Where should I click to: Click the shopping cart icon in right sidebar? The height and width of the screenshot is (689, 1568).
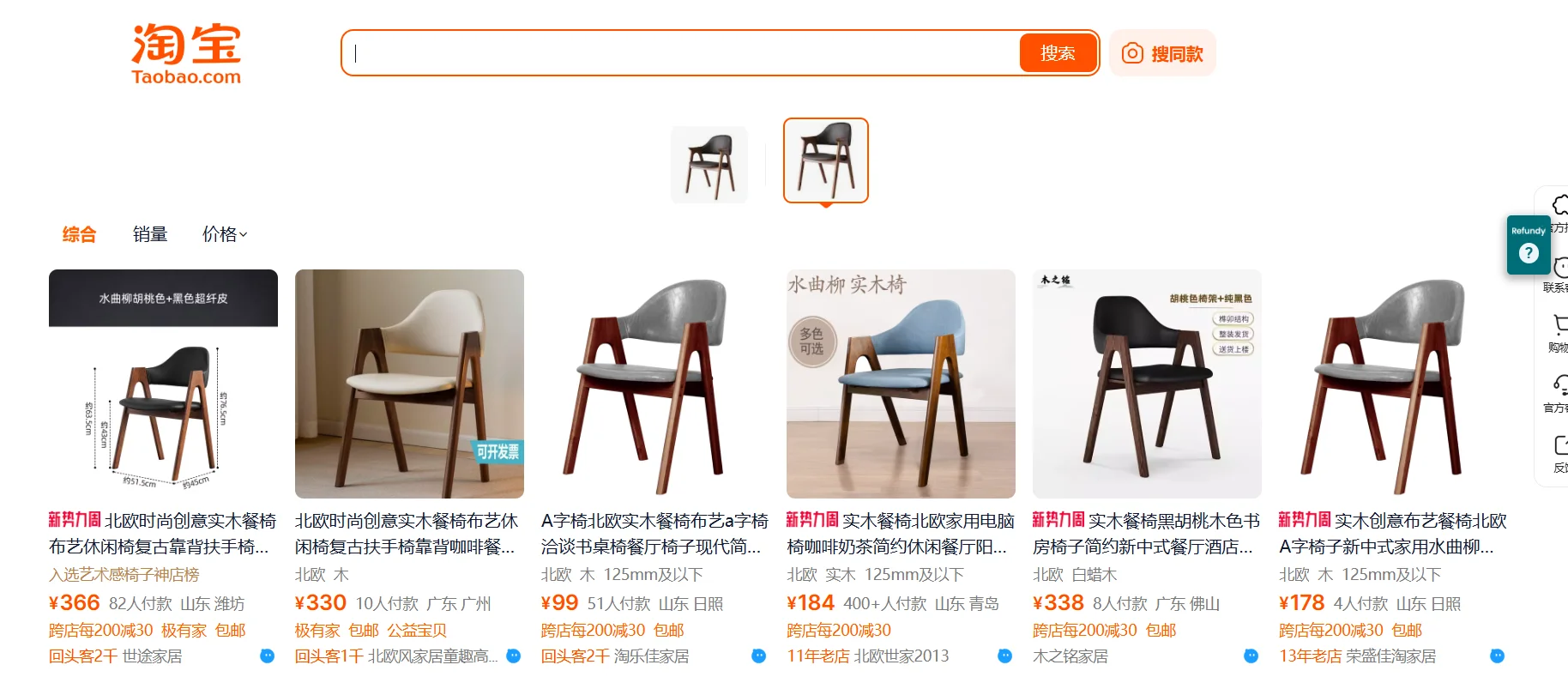pos(1560,324)
